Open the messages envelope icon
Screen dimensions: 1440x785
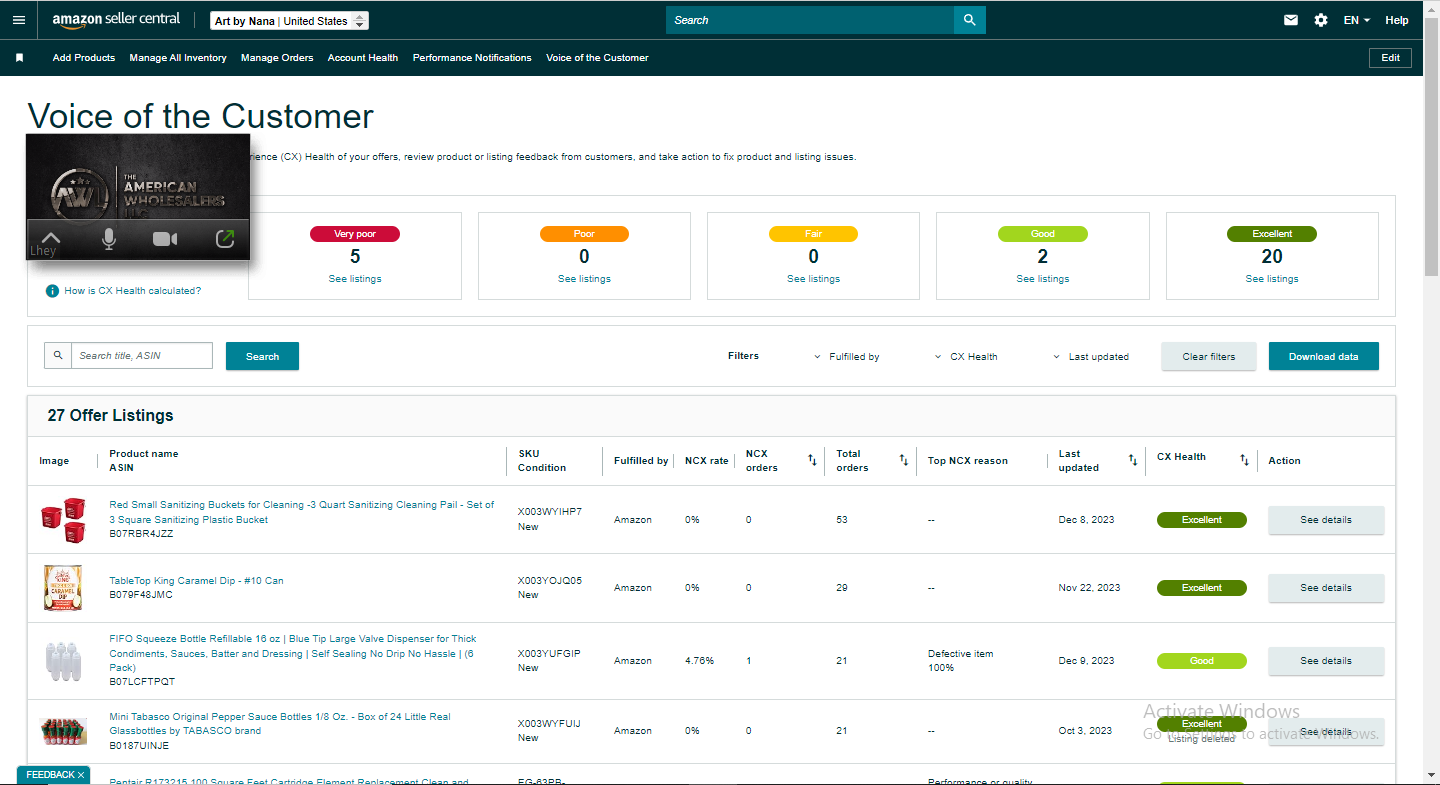pos(1291,20)
